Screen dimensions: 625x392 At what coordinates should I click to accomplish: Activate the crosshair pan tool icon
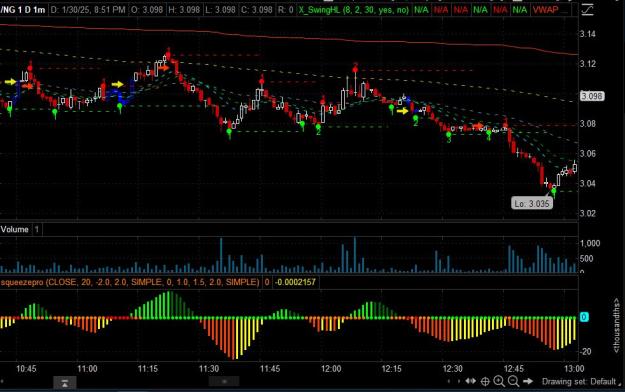click(x=485, y=382)
